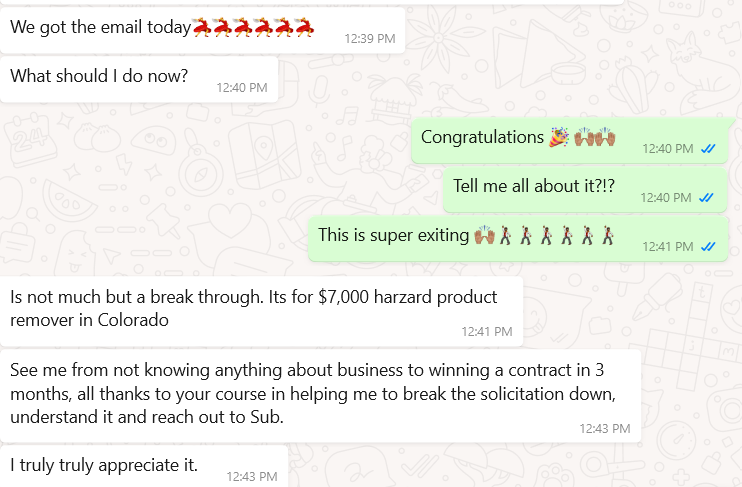
Task: Click the timestamp under 'What should I do now?'
Action: pos(242,87)
